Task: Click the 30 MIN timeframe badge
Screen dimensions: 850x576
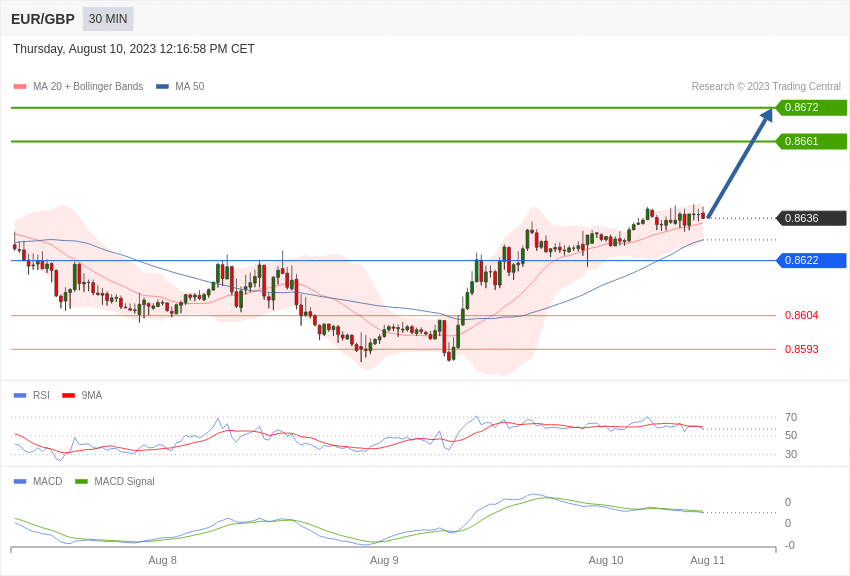Action: [x=108, y=19]
